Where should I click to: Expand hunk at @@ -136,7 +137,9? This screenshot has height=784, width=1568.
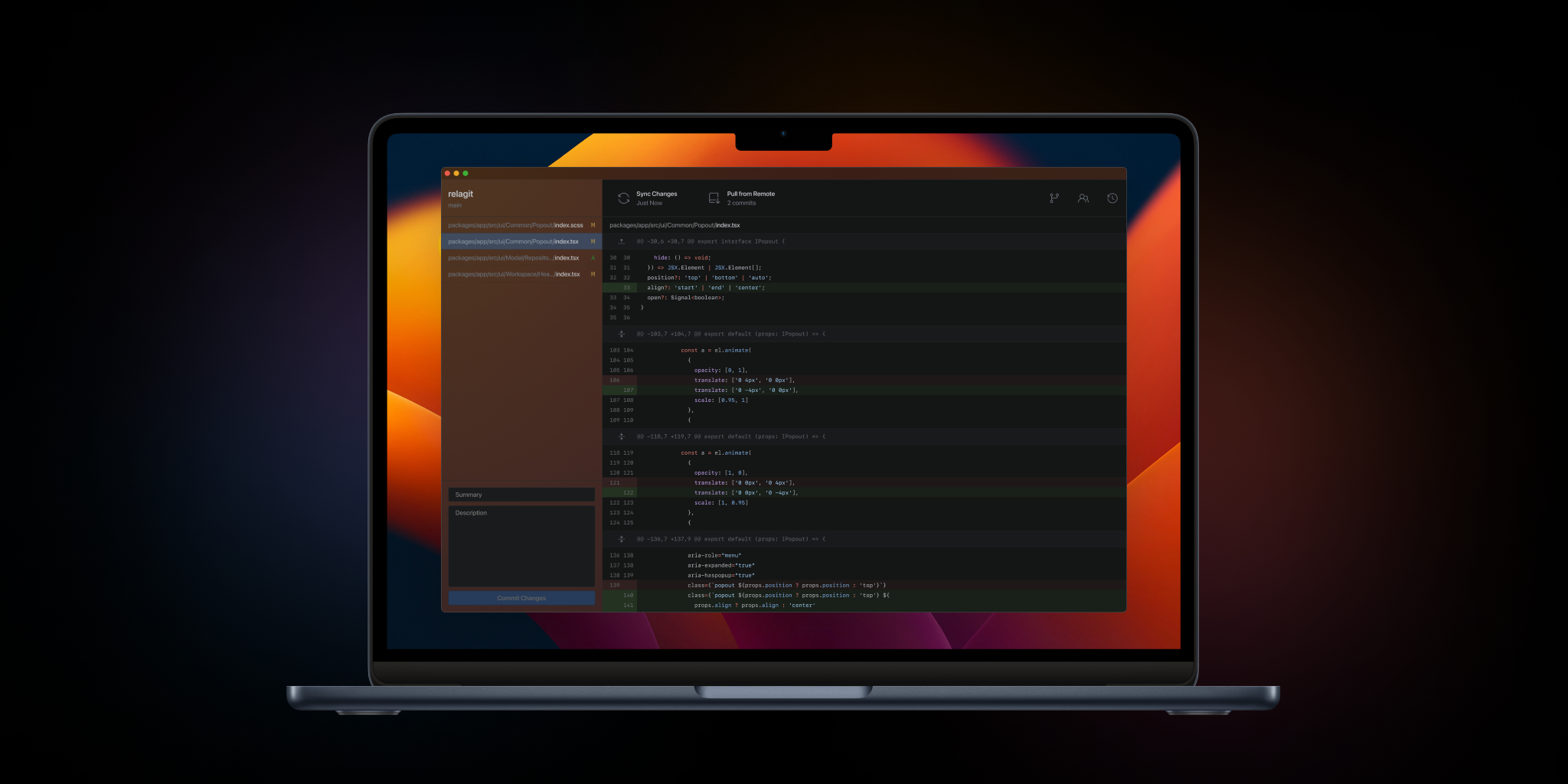(x=622, y=539)
